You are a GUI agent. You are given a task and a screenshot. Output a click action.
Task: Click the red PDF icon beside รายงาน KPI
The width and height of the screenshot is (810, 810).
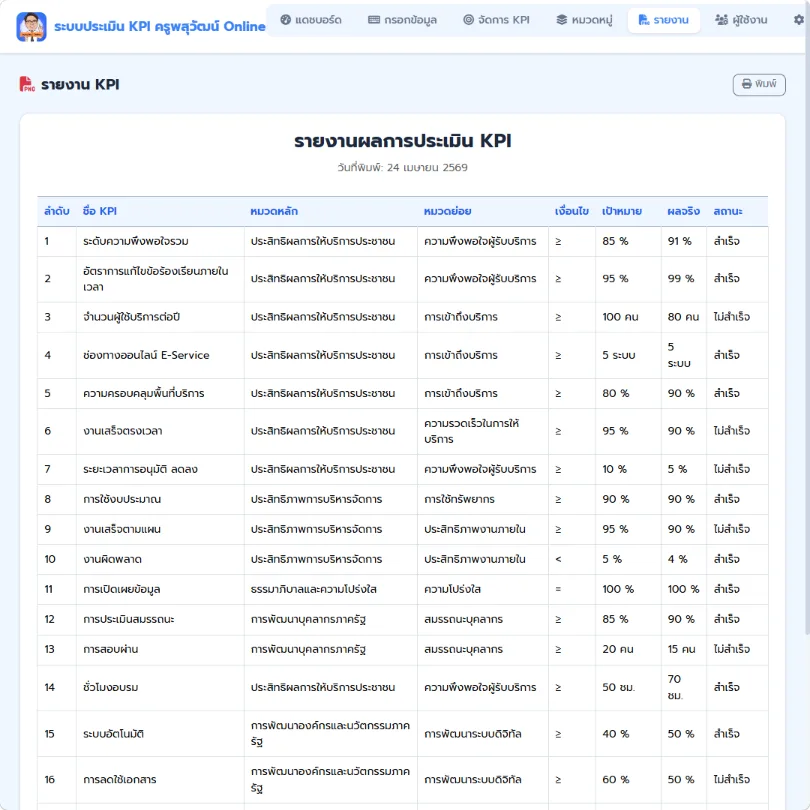coord(27,84)
